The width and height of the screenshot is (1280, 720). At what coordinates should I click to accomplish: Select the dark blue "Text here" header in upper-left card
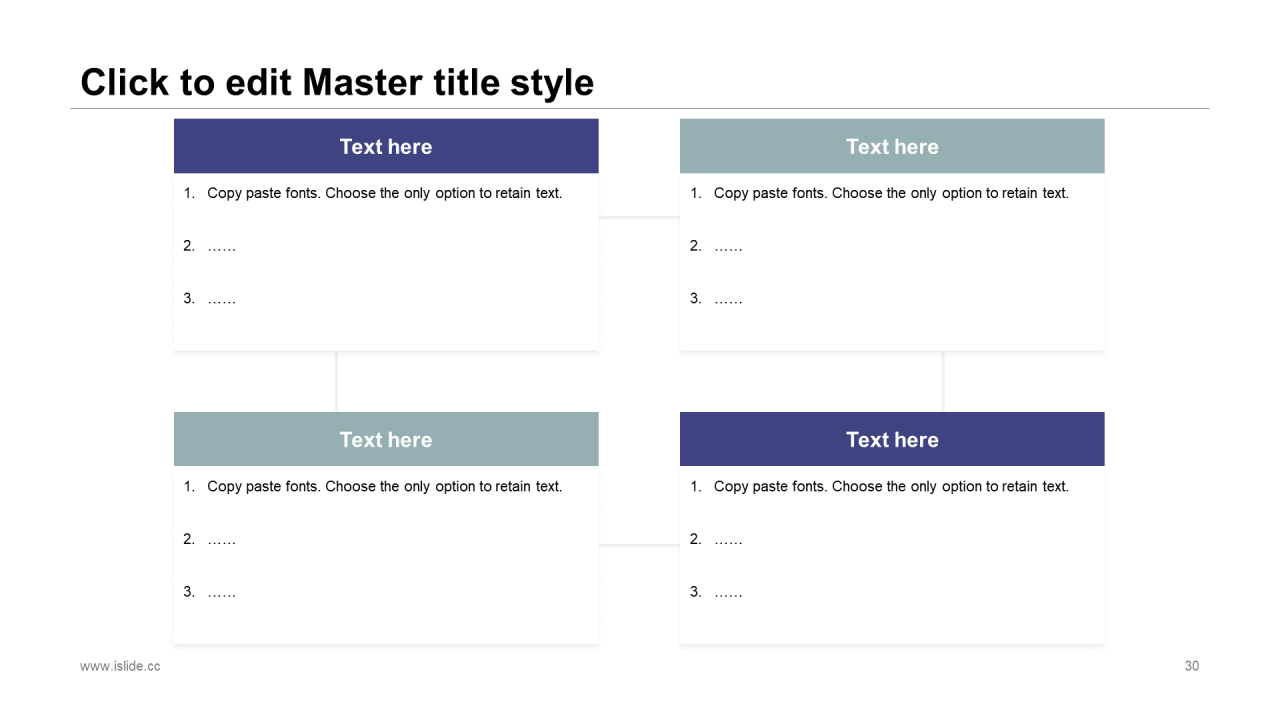coord(386,147)
